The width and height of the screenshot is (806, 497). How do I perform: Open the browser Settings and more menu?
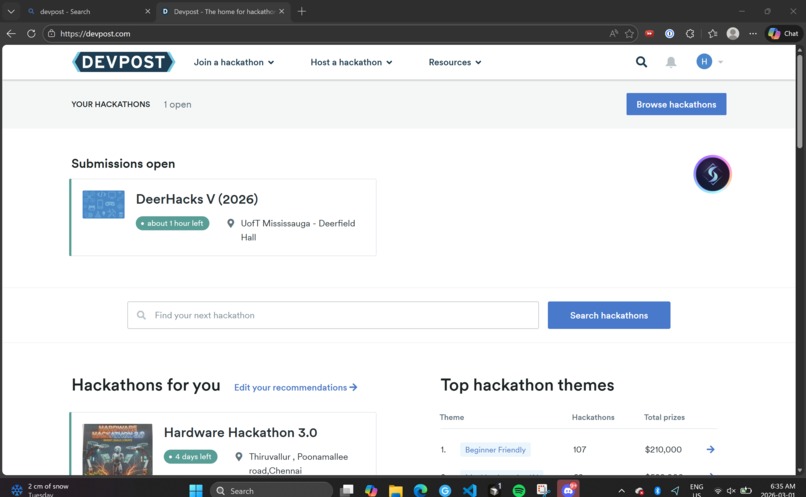753,33
